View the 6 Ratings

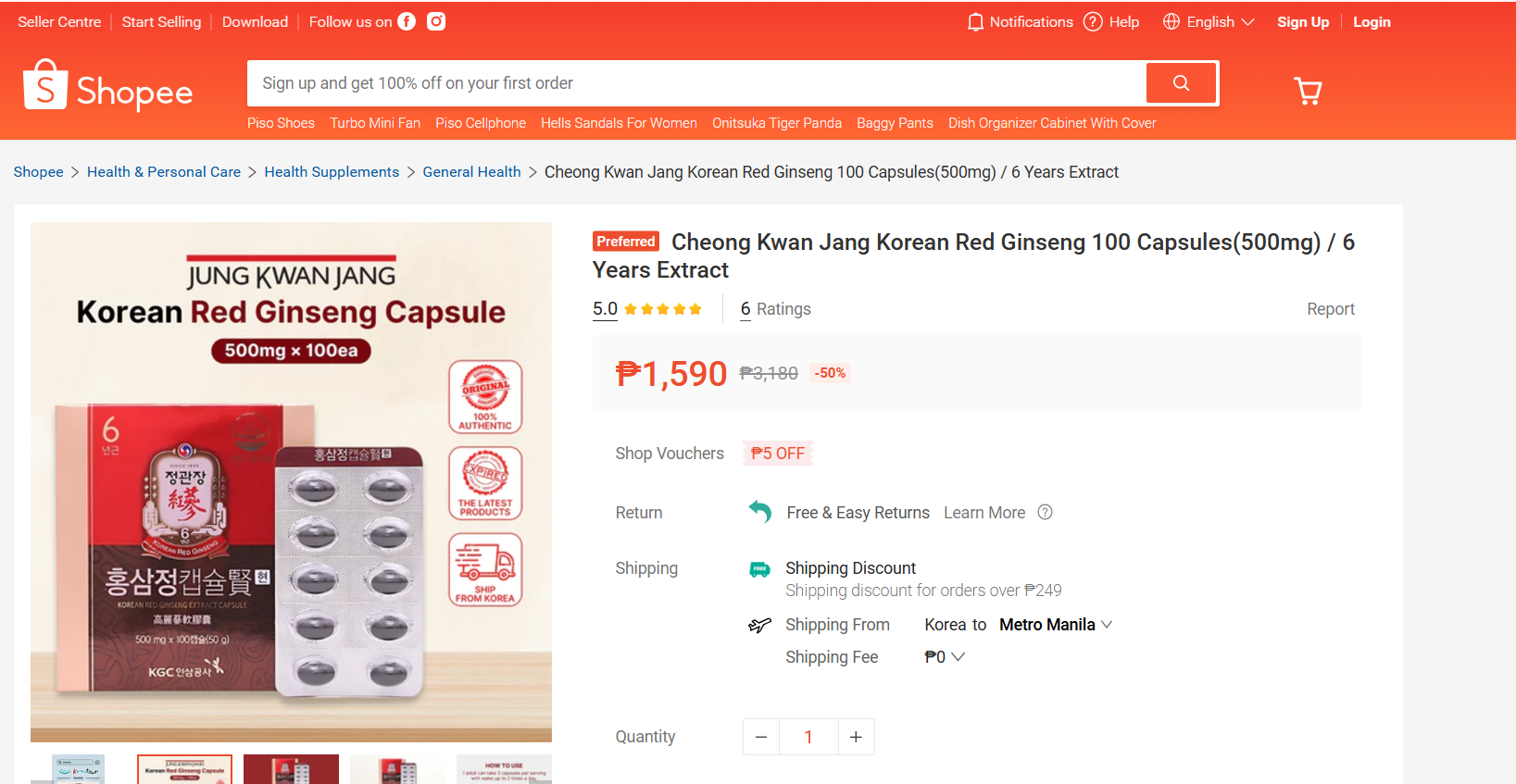coord(775,309)
